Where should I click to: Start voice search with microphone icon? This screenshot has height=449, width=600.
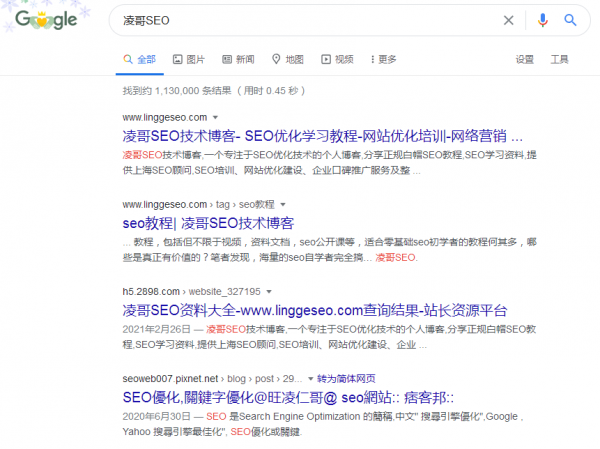(x=542, y=20)
